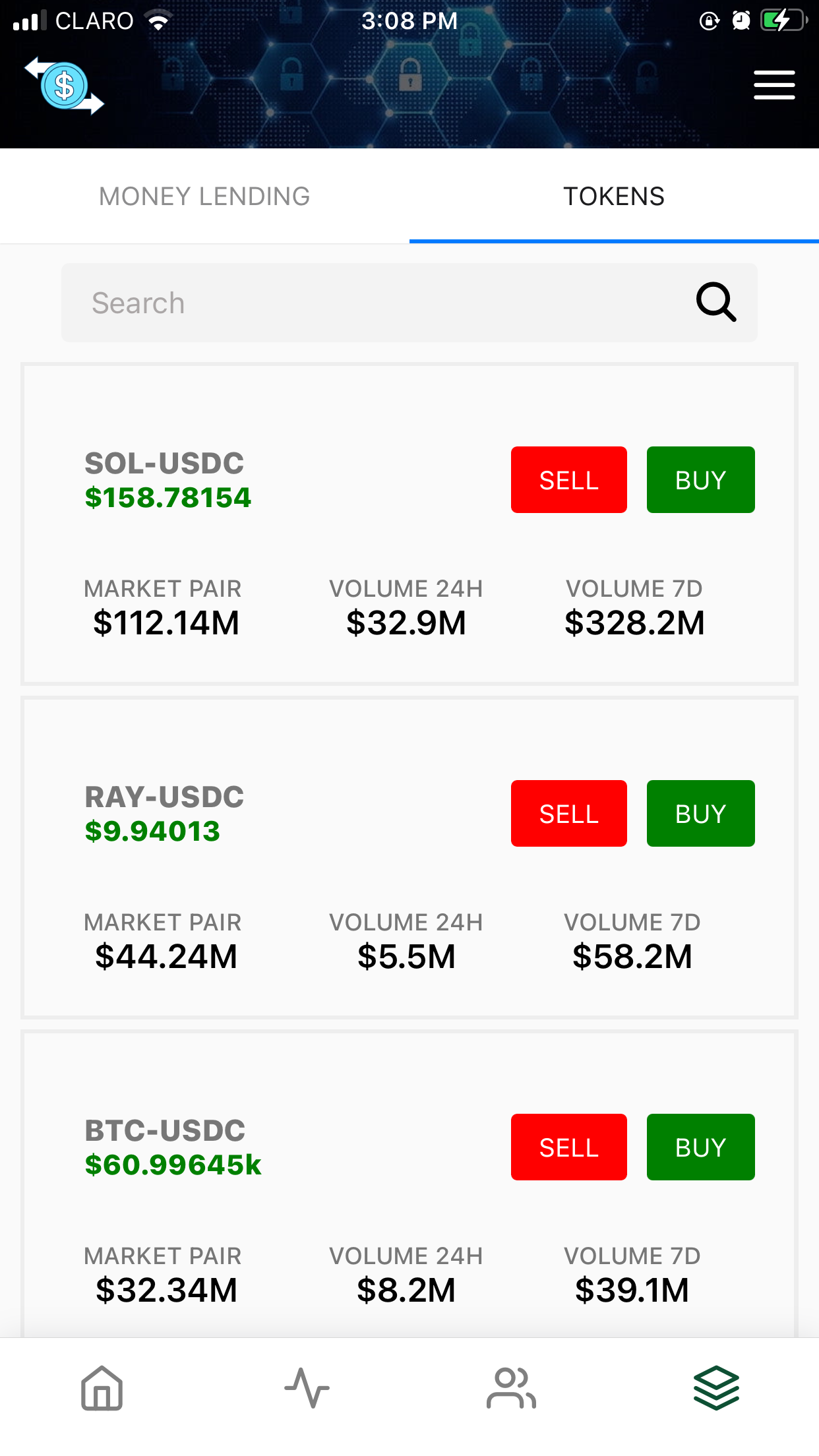
Task: Tap the dollar exchange app logo
Action: [64, 86]
